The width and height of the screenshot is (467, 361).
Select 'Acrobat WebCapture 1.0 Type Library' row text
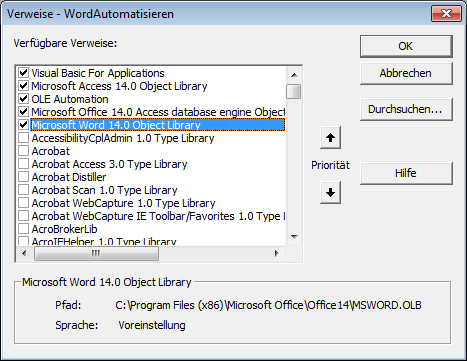(x=124, y=203)
